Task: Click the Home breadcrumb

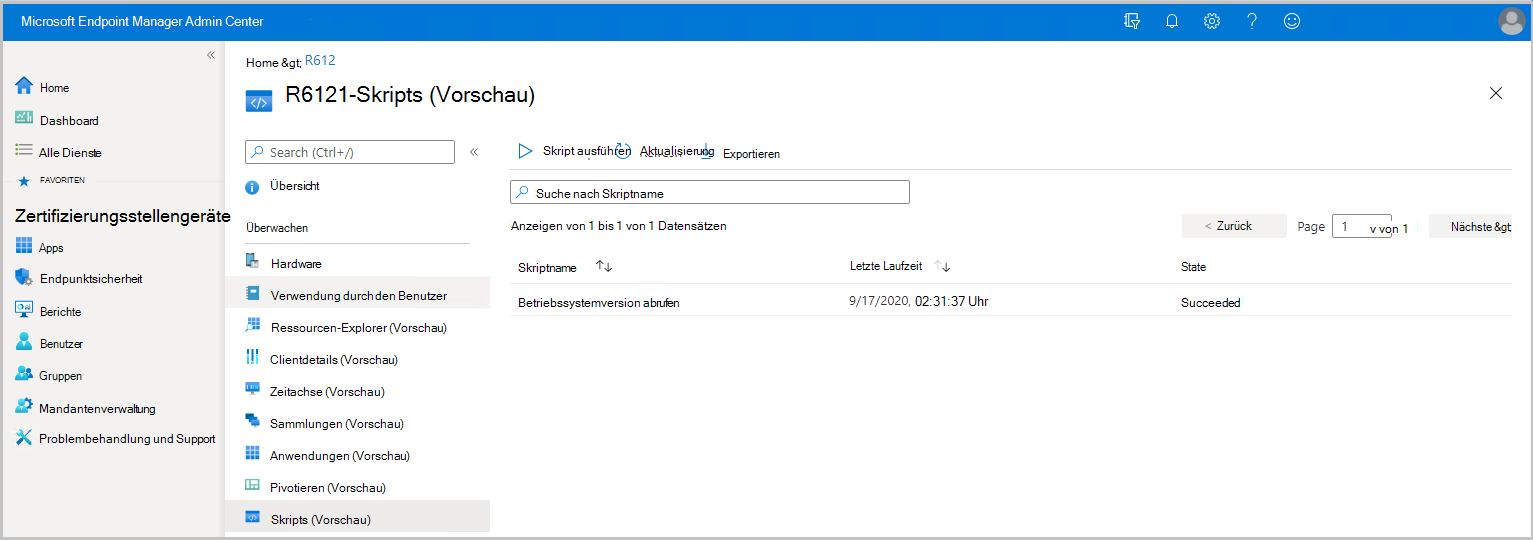Action: click(x=262, y=62)
